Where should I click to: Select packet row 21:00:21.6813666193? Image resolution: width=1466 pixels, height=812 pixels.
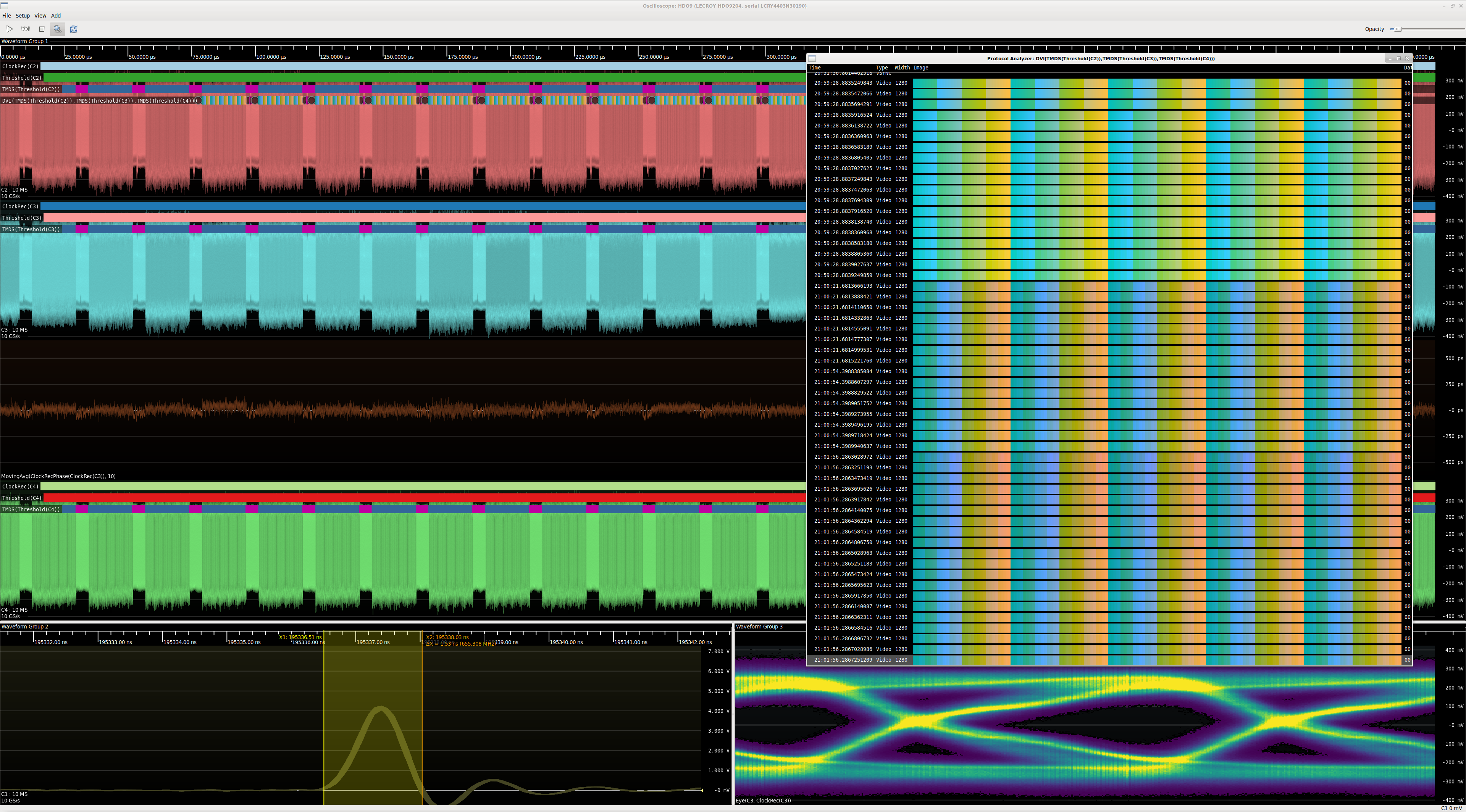1110,286
